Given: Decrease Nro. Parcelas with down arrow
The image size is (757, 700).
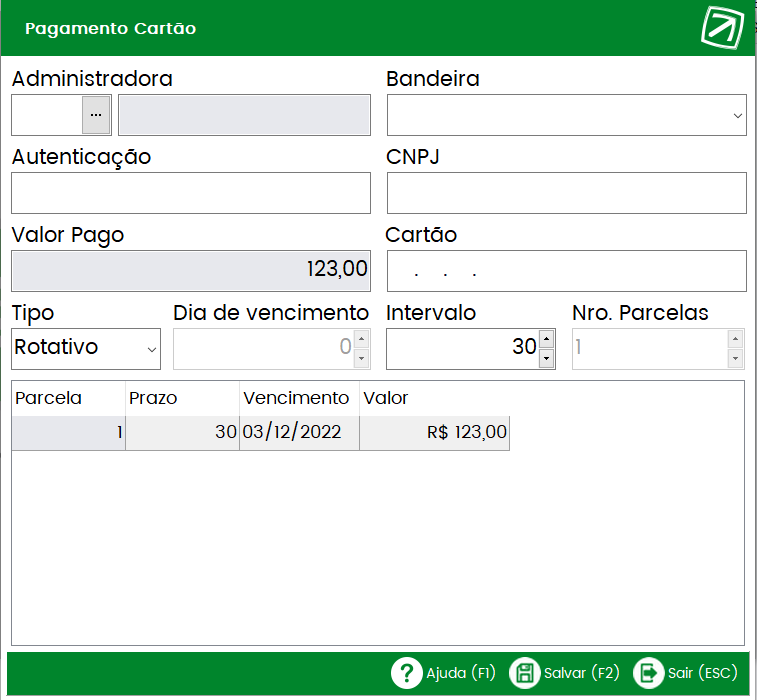Looking at the screenshot, I should point(735,358).
